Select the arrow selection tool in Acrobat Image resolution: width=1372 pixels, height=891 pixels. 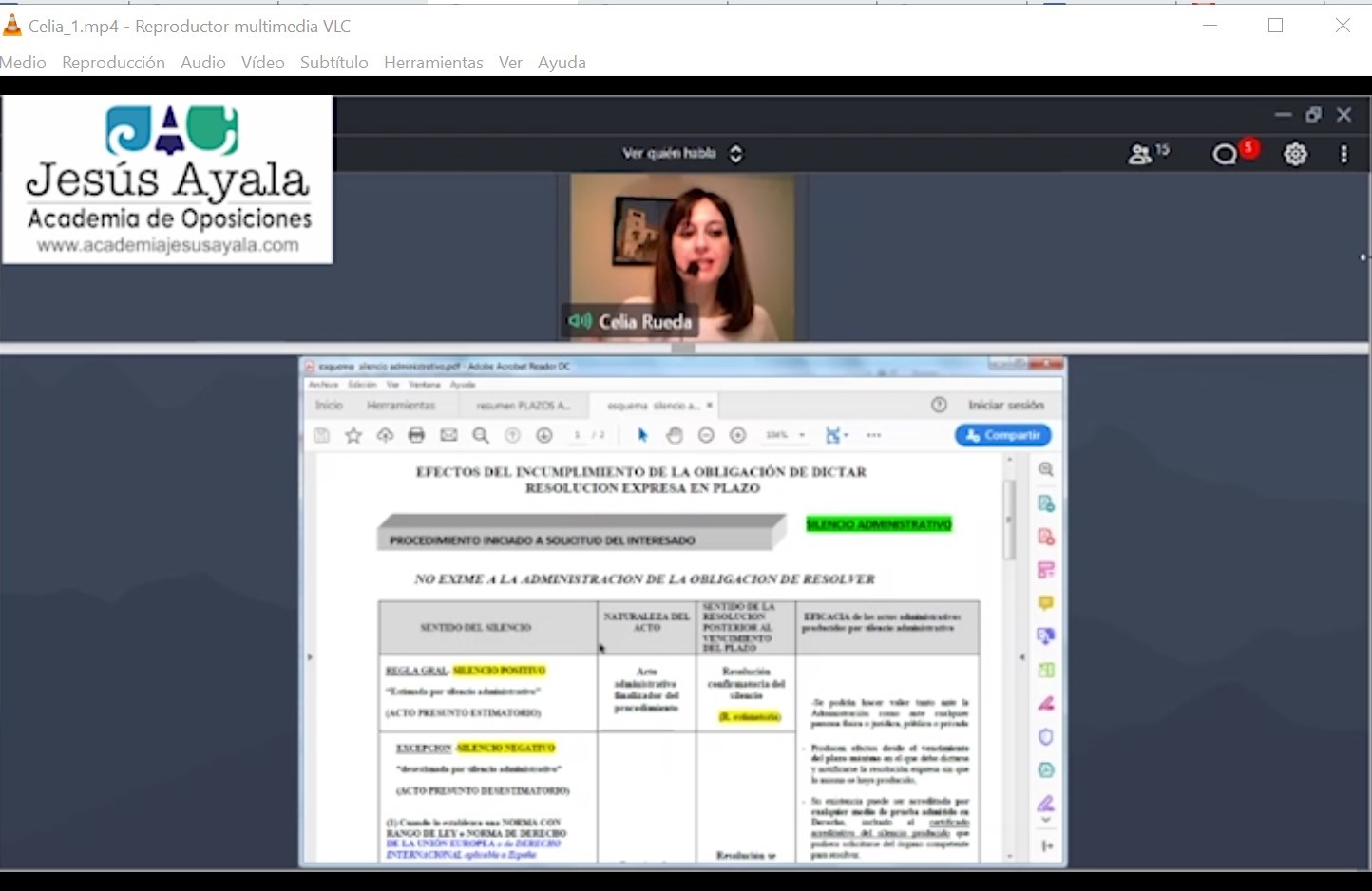point(642,435)
